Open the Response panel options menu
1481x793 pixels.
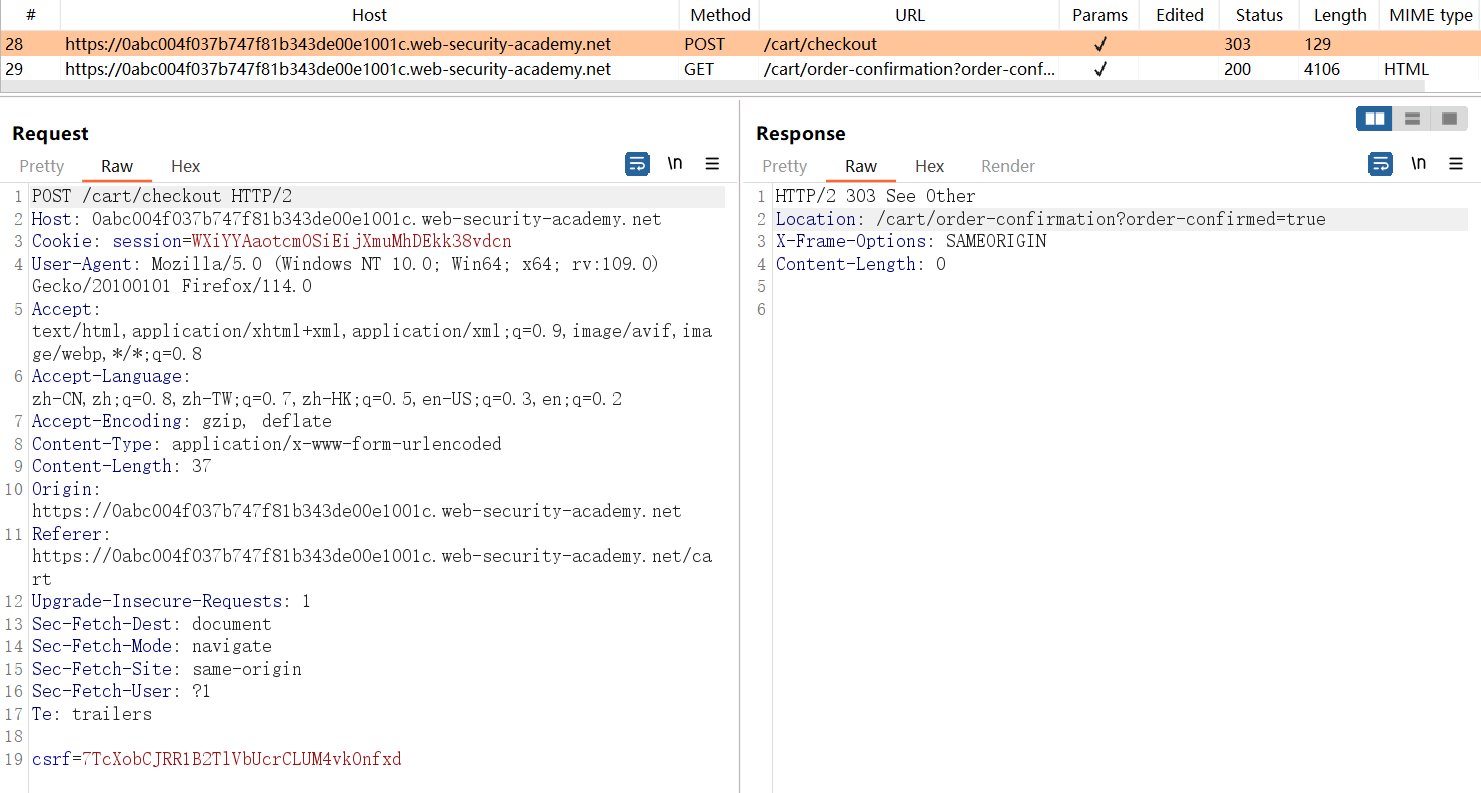point(1455,164)
